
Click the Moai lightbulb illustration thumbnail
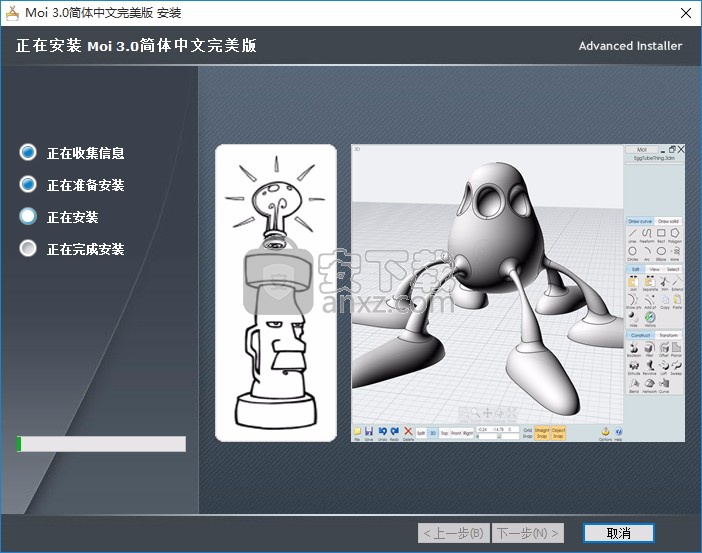tap(276, 293)
